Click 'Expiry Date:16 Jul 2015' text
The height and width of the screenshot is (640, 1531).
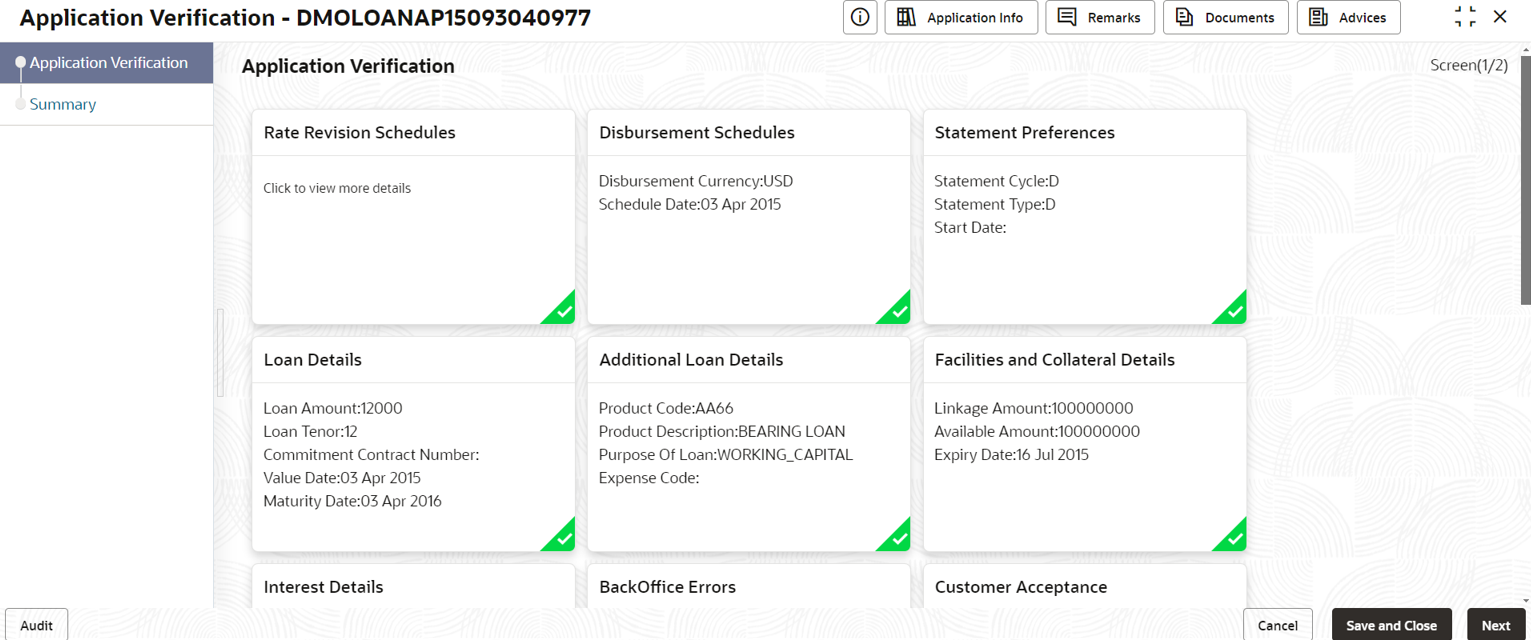tap(1011, 454)
